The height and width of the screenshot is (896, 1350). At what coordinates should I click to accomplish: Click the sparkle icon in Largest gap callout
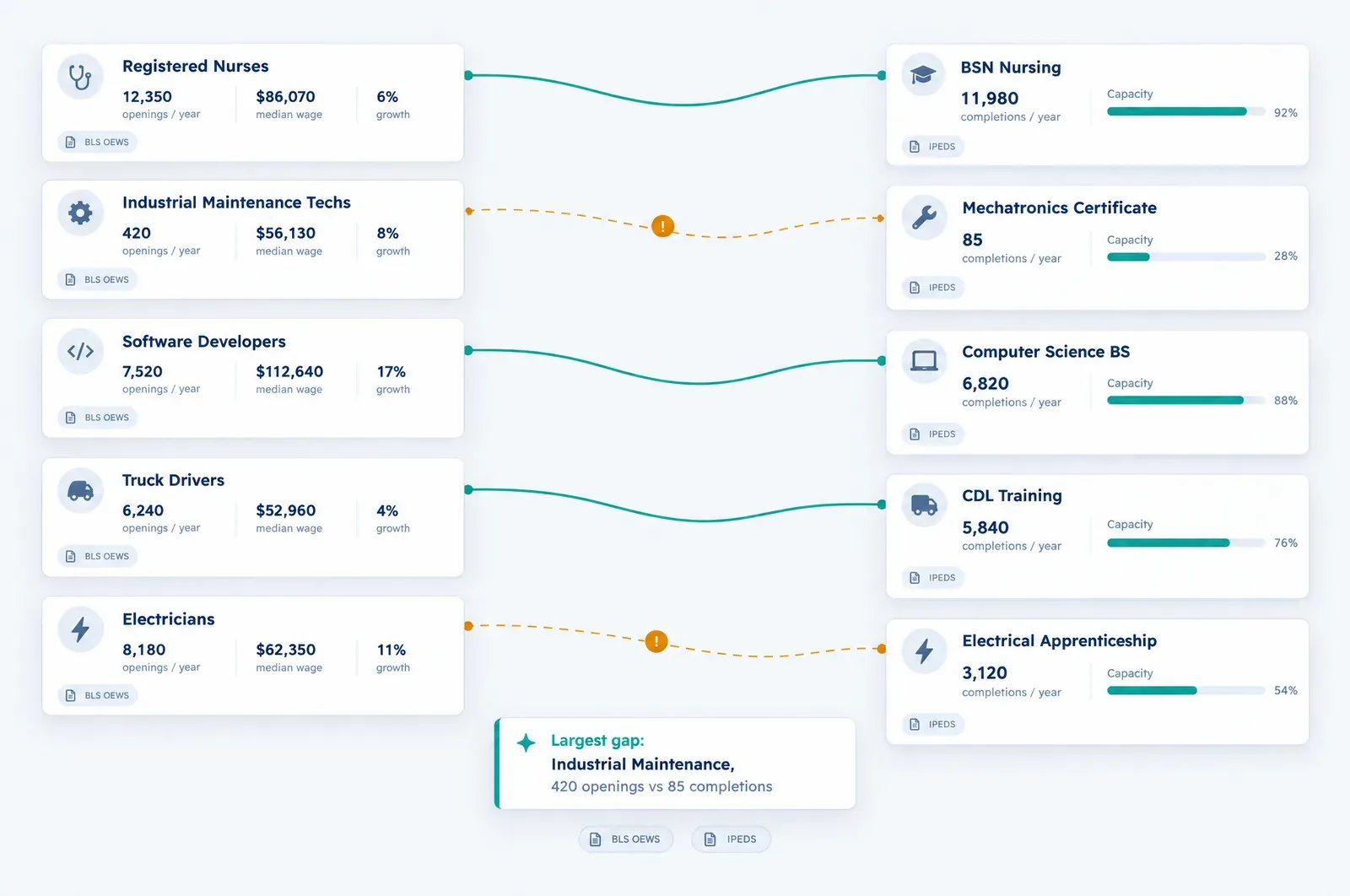click(x=526, y=742)
